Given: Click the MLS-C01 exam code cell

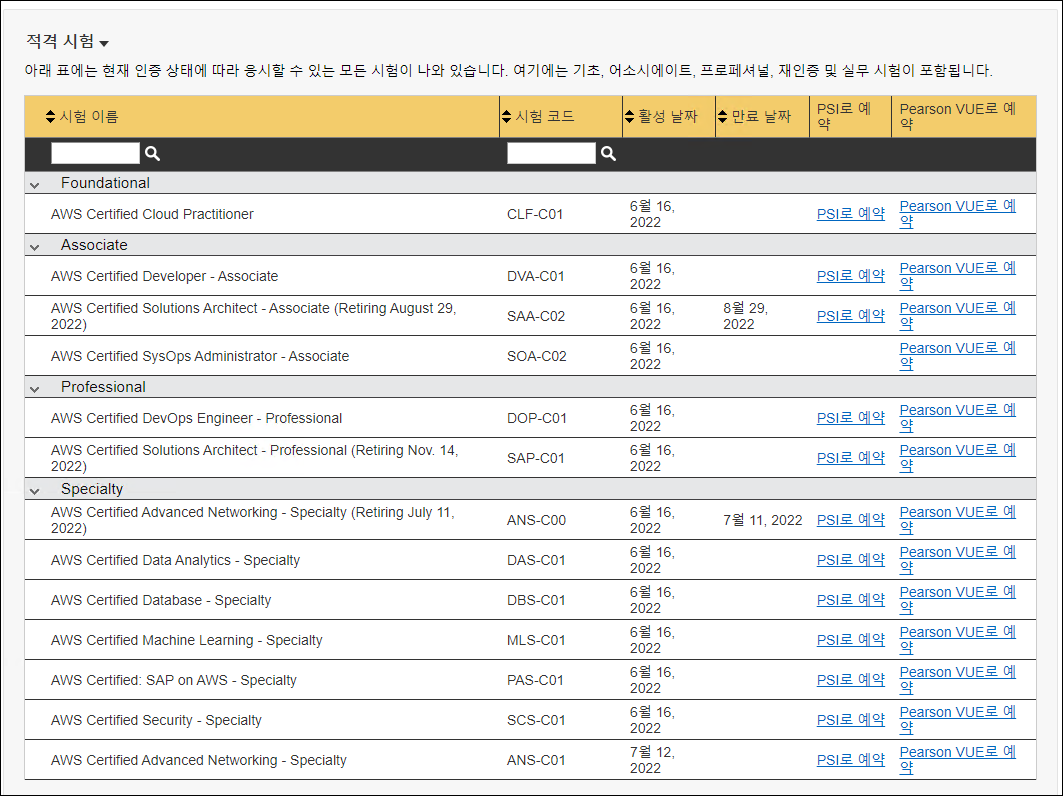Looking at the screenshot, I should tap(536, 640).
